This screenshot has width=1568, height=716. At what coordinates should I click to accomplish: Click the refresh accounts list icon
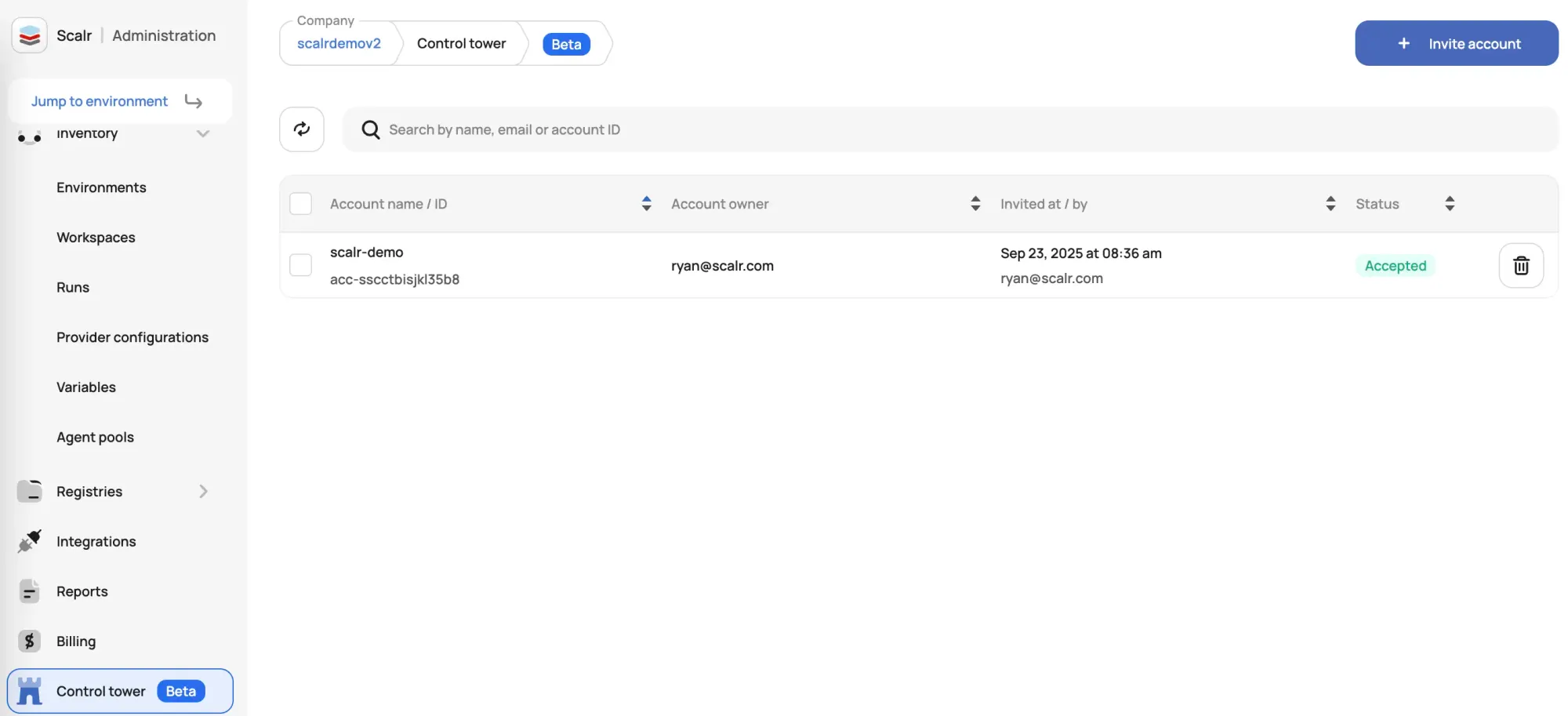click(x=302, y=129)
